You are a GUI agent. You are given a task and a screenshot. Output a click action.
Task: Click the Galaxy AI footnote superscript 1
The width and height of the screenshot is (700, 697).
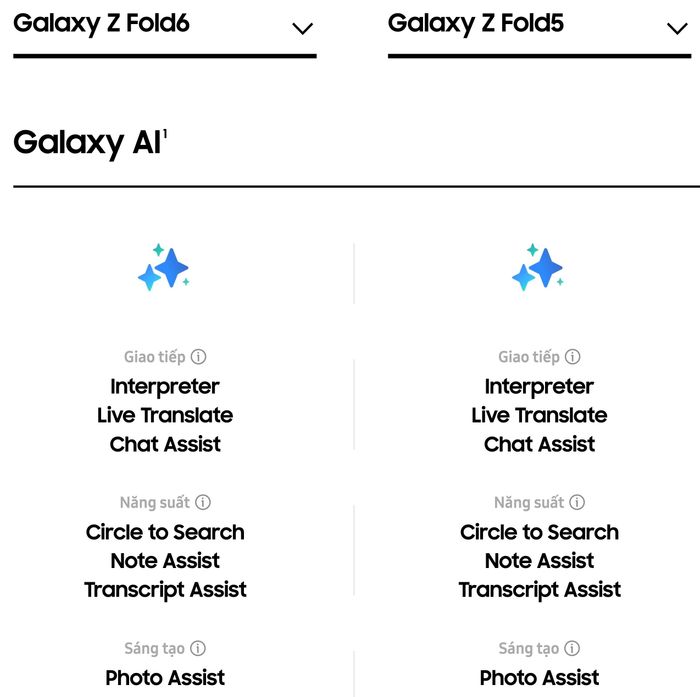point(165,134)
